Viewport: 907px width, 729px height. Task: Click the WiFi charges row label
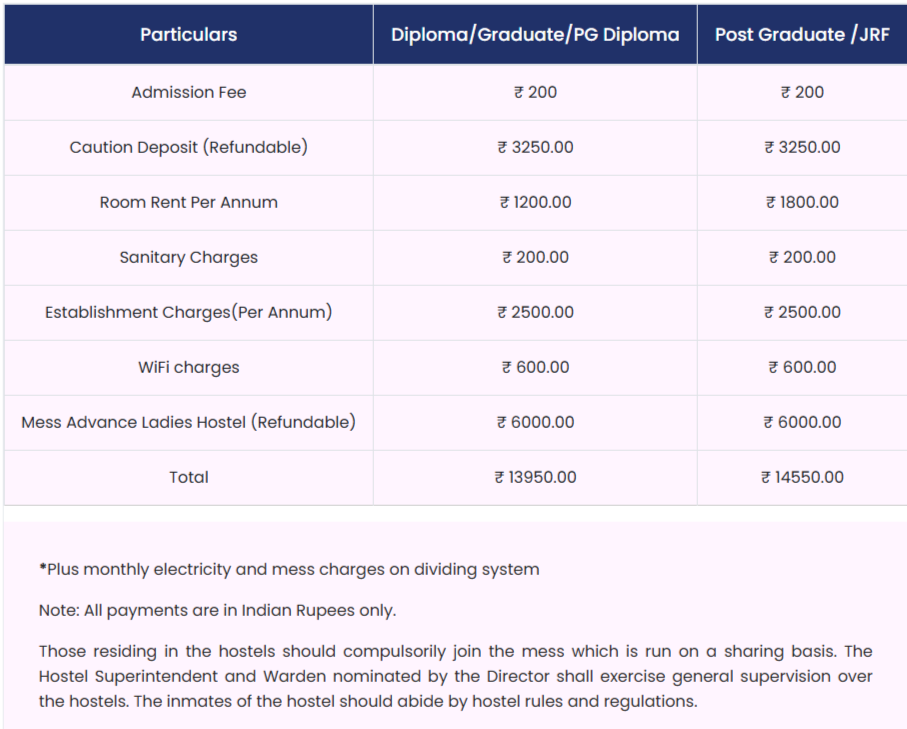click(188, 367)
